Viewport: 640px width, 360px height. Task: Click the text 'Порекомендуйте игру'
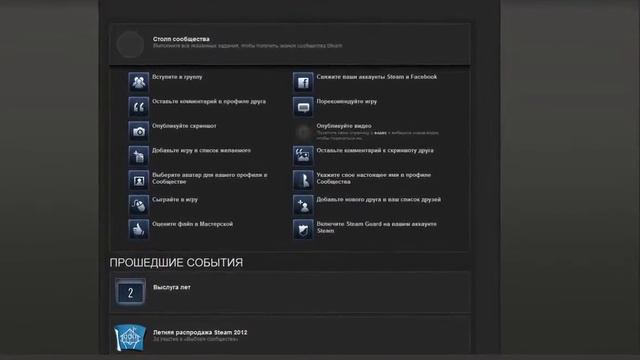347,101
